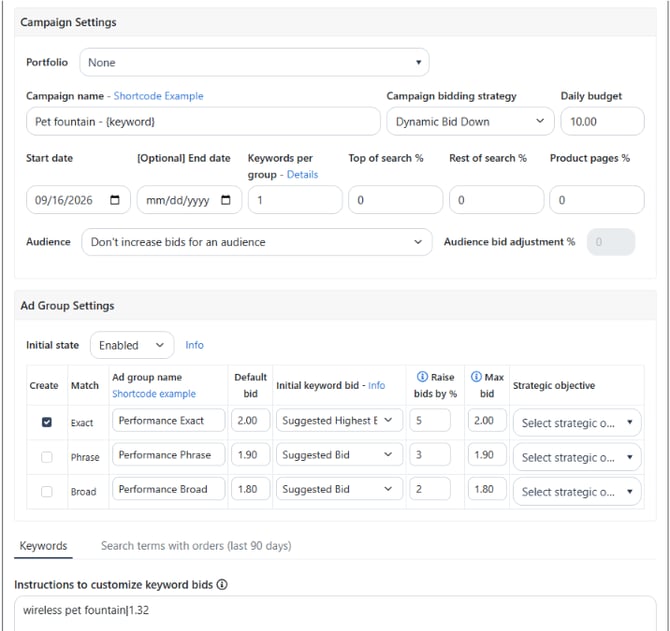Check the Phrase match create checkbox

click(x=47, y=457)
